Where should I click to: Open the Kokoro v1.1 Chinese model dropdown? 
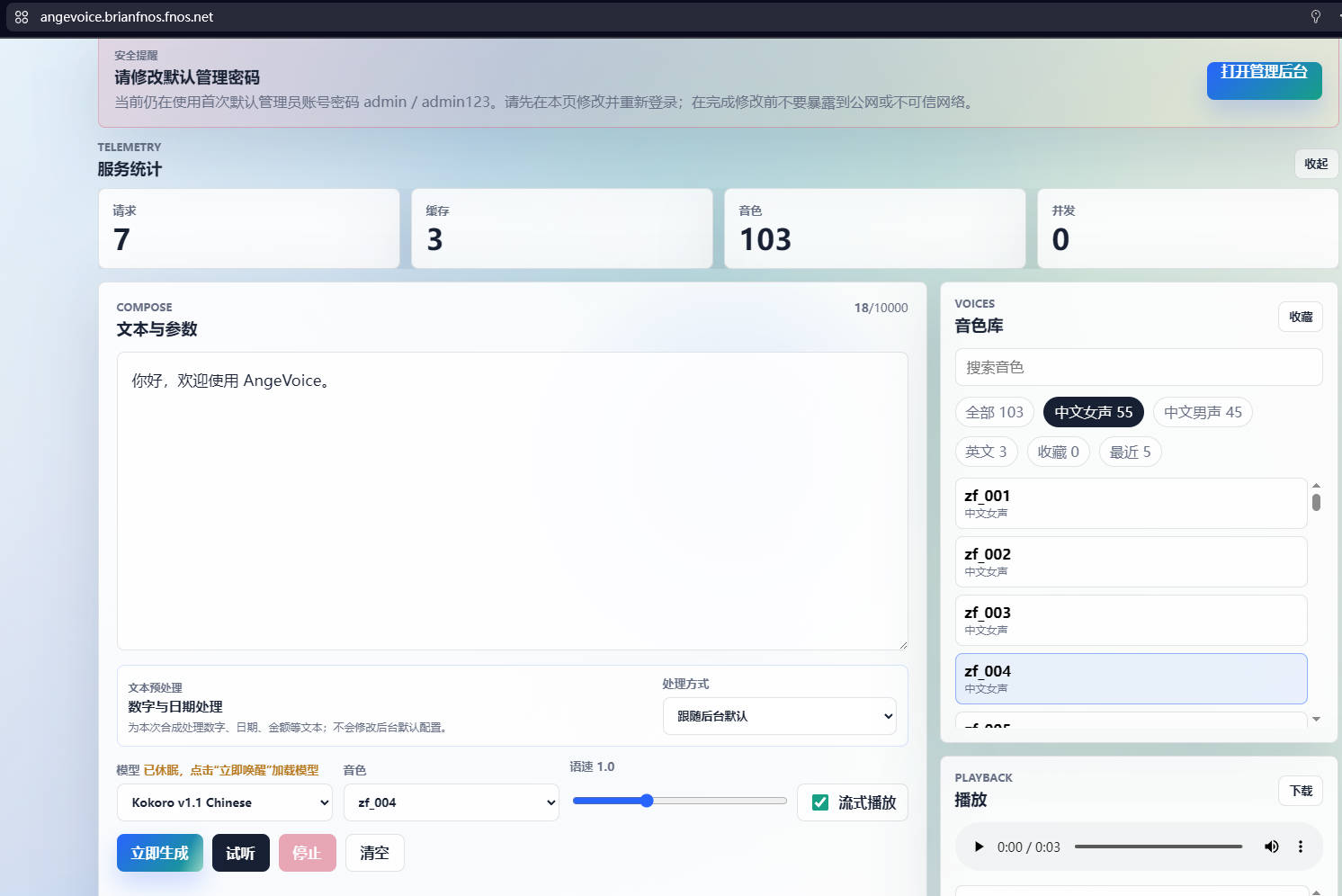coord(225,802)
